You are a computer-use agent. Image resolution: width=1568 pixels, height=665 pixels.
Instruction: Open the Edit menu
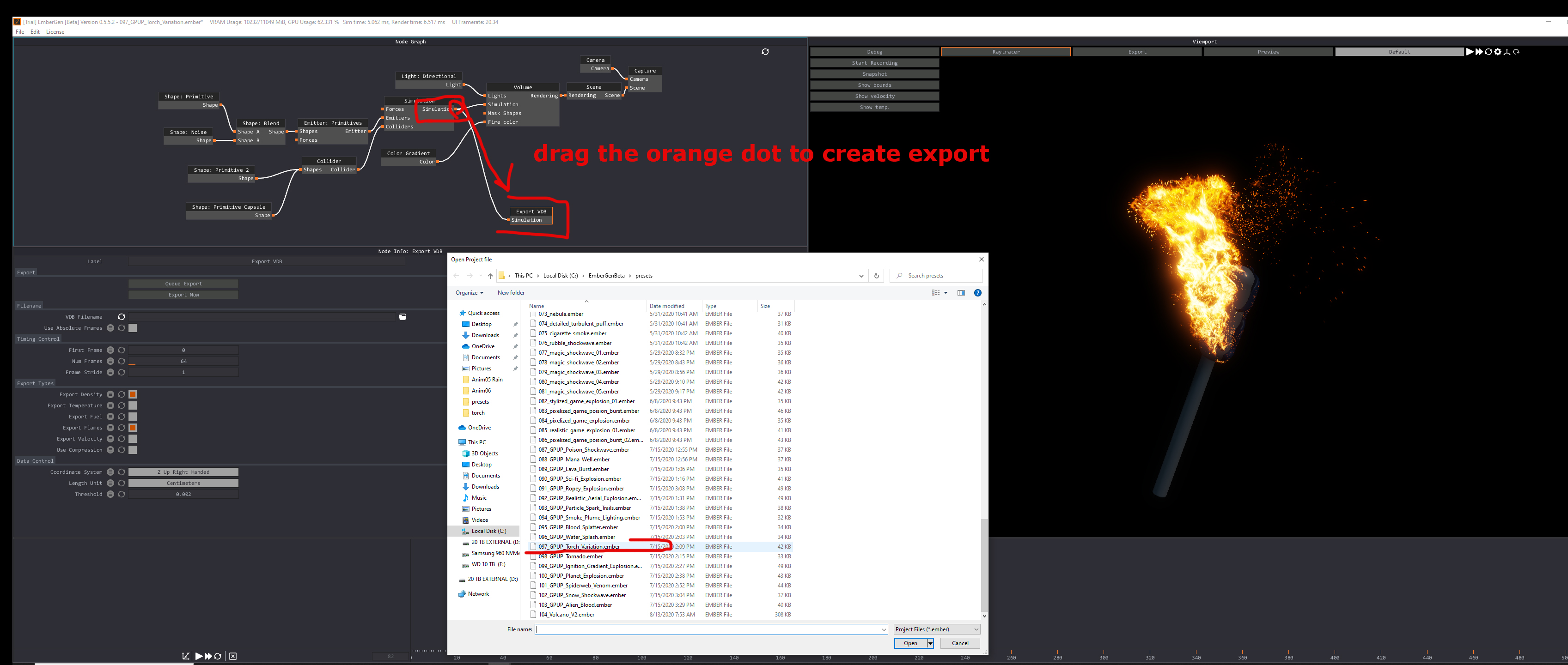click(x=35, y=32)
